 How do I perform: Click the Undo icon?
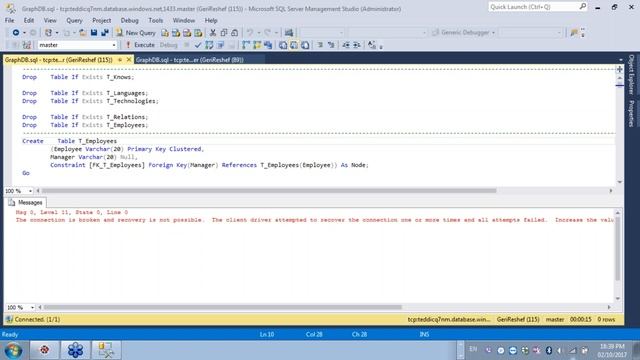coord(250,33)
